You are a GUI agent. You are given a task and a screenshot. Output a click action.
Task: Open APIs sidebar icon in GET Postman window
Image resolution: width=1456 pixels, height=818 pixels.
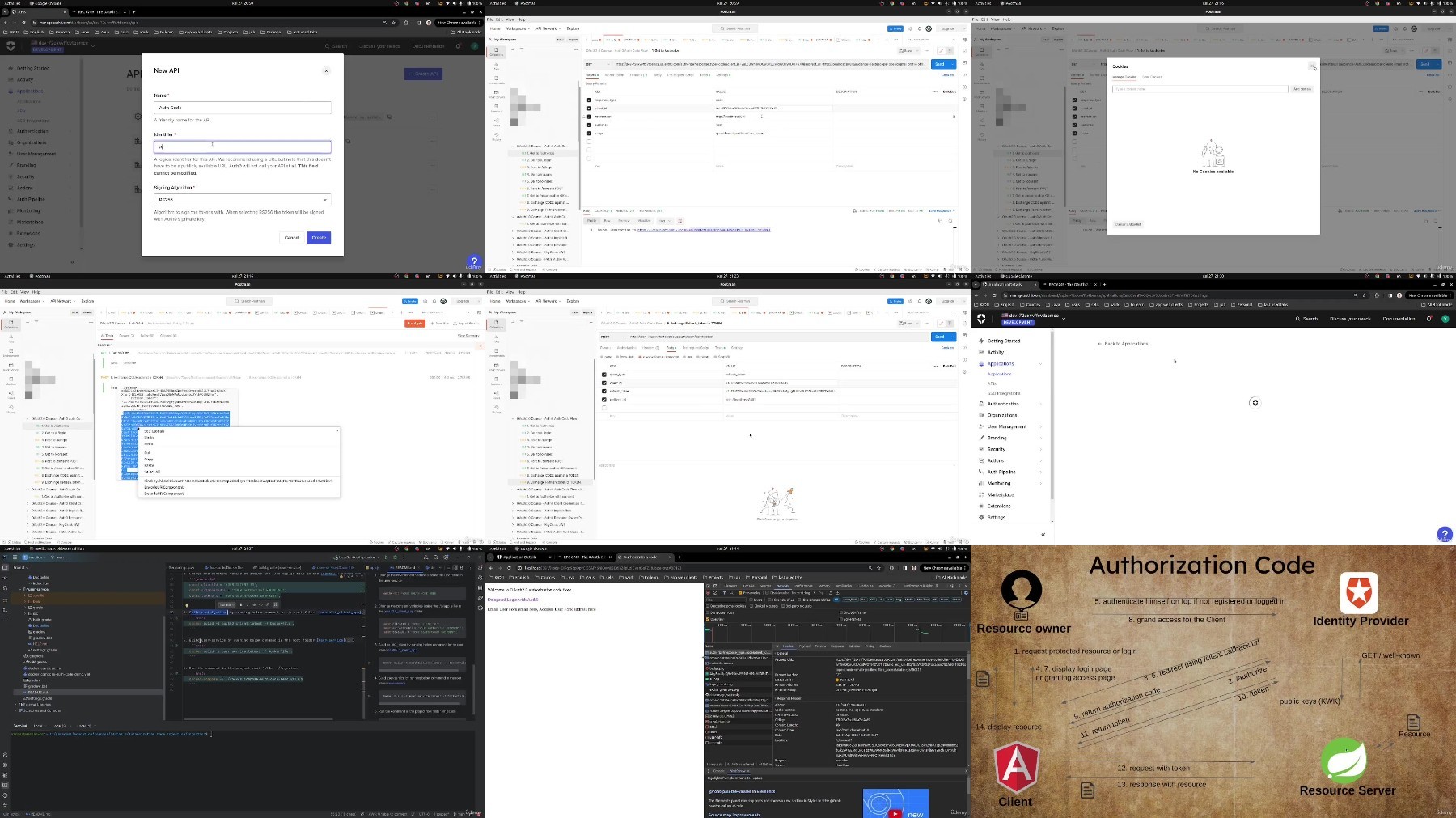[497, 66]
